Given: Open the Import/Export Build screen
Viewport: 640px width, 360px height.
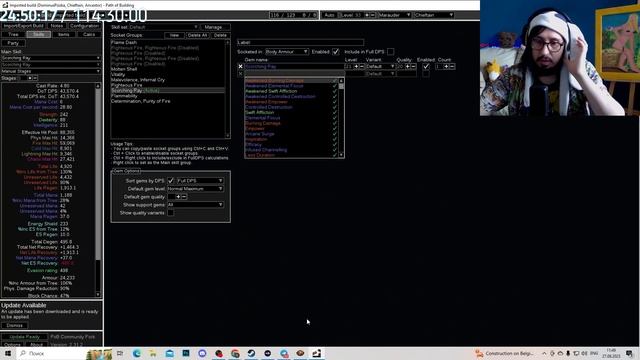Looking at the screenshot, I should (23, 26).
